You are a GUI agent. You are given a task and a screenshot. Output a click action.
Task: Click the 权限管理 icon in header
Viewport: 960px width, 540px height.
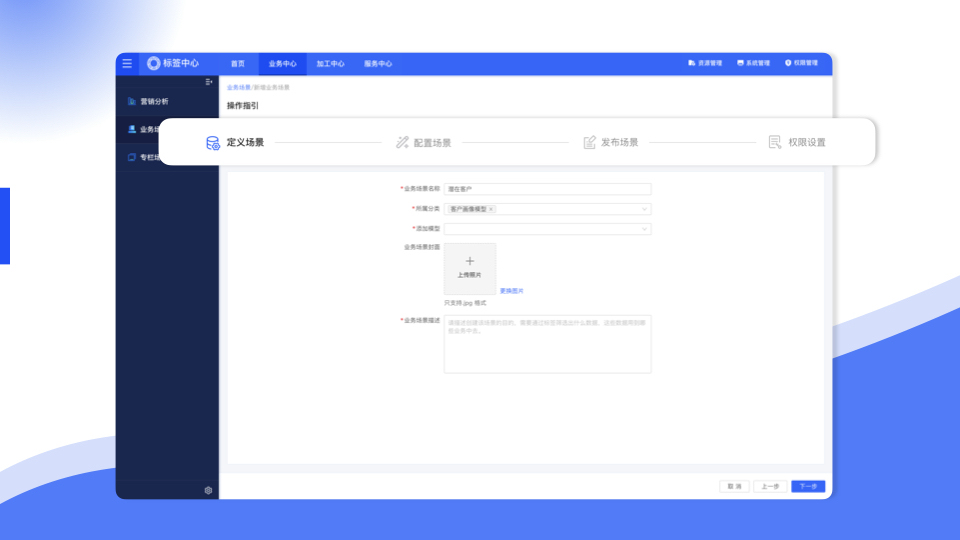pyautogui.click(x=788, y=63)
